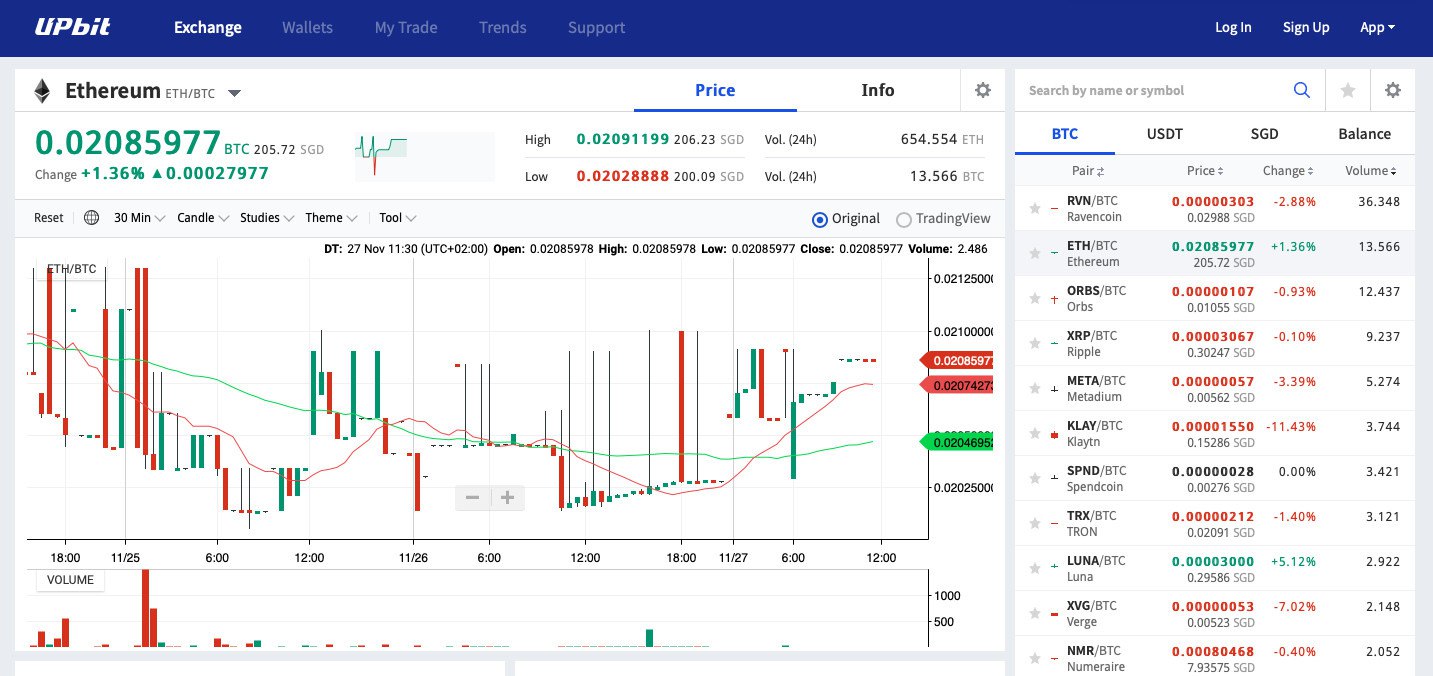Click the mini price sparkline chart
The image size is (1433, 676).
[x=424, y=157]
